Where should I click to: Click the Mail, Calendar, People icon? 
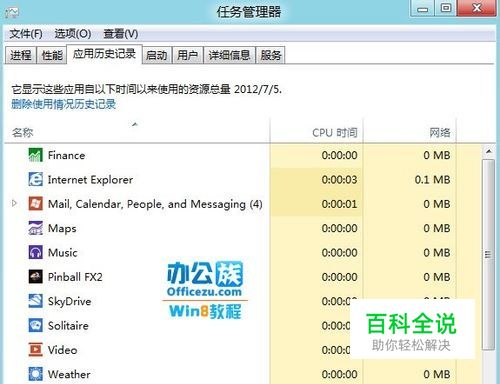tap(35, 204)
